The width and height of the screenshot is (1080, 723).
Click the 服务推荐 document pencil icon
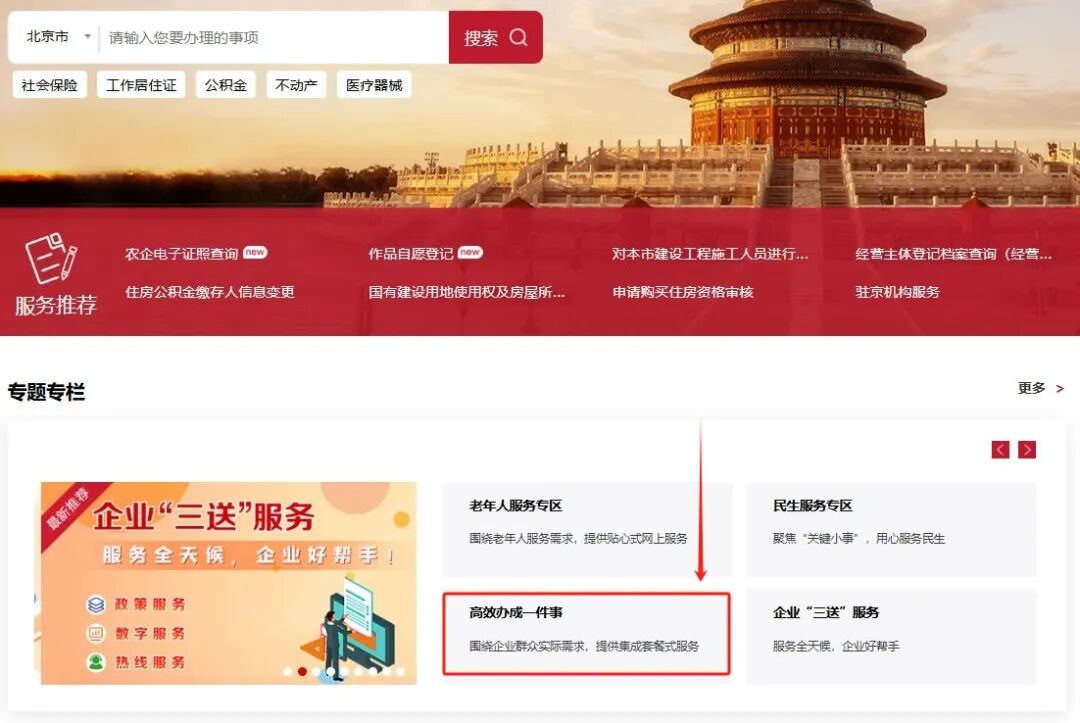click(51, 258)
